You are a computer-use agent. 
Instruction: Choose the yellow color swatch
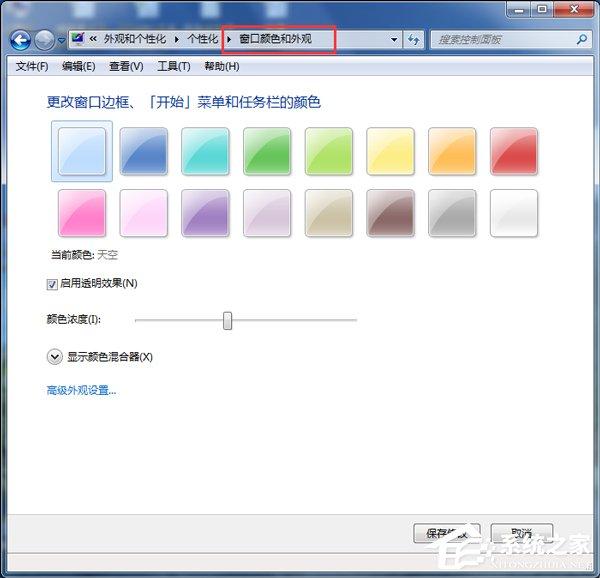[x=390, y=151]
